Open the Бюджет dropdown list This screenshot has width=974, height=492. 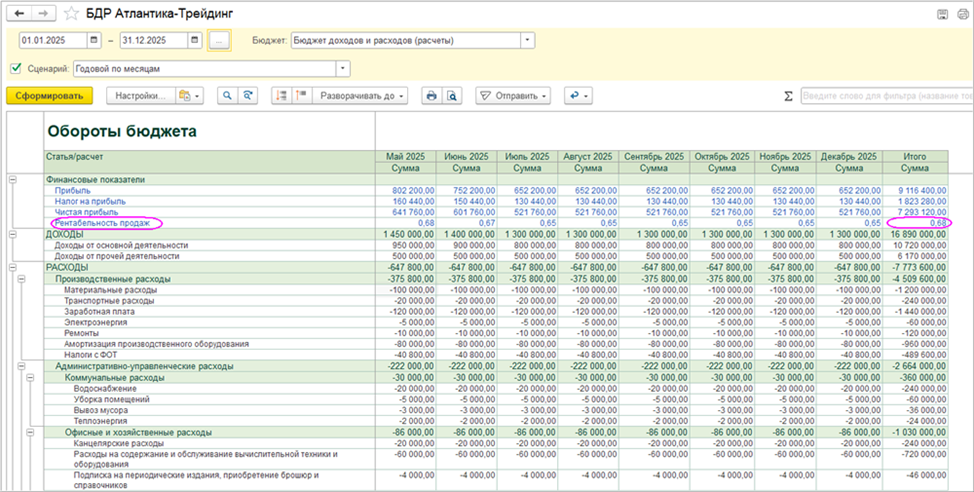click(x=527, y=40)
